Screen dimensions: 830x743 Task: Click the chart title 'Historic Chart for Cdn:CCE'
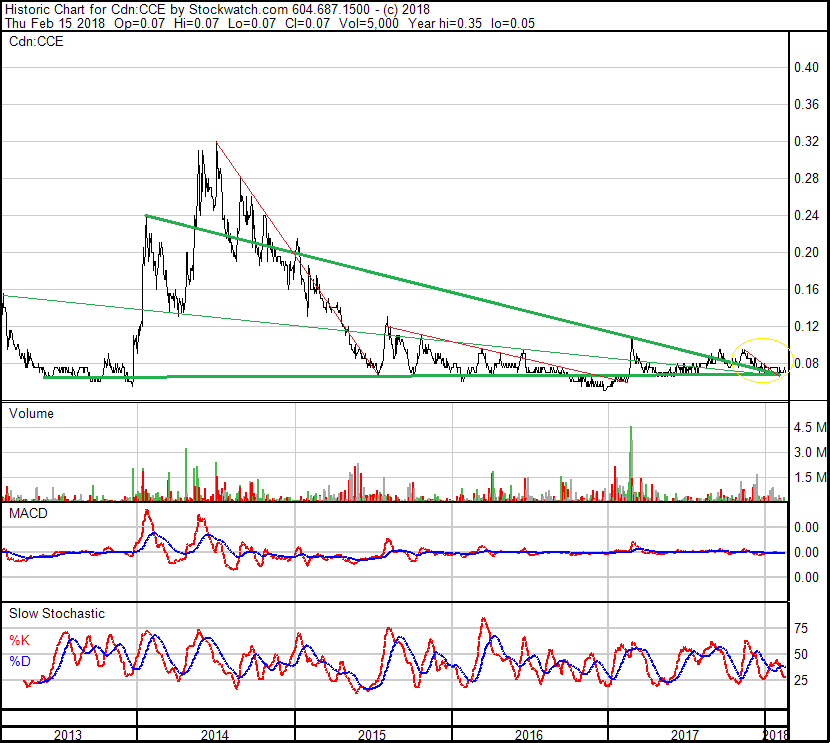85,9
